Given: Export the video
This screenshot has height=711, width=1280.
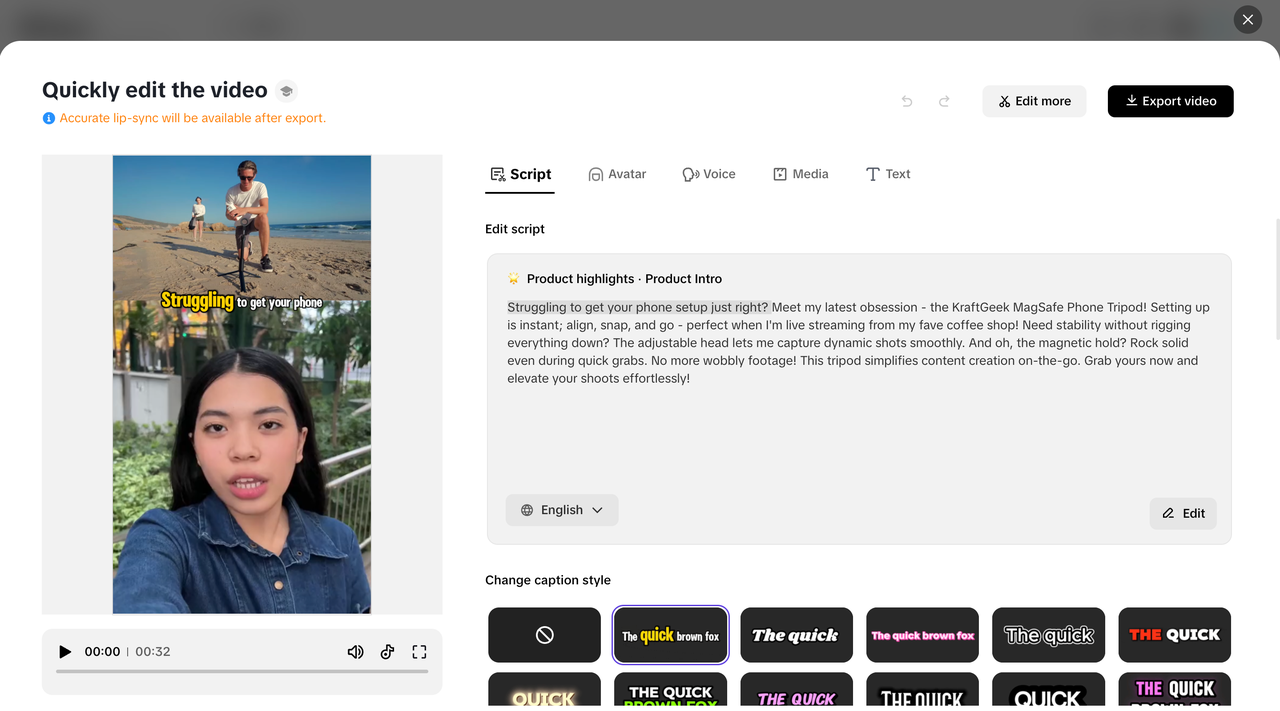Looking at the screenshot, I should pos(1170,101).
